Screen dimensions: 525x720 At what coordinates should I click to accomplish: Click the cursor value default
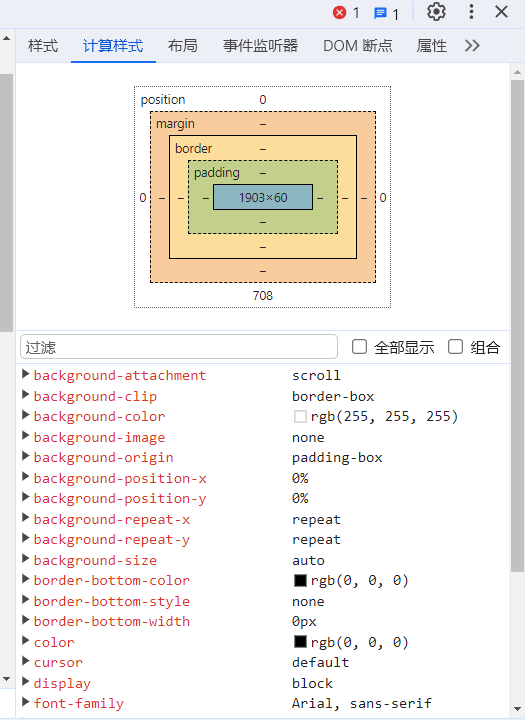321,662
